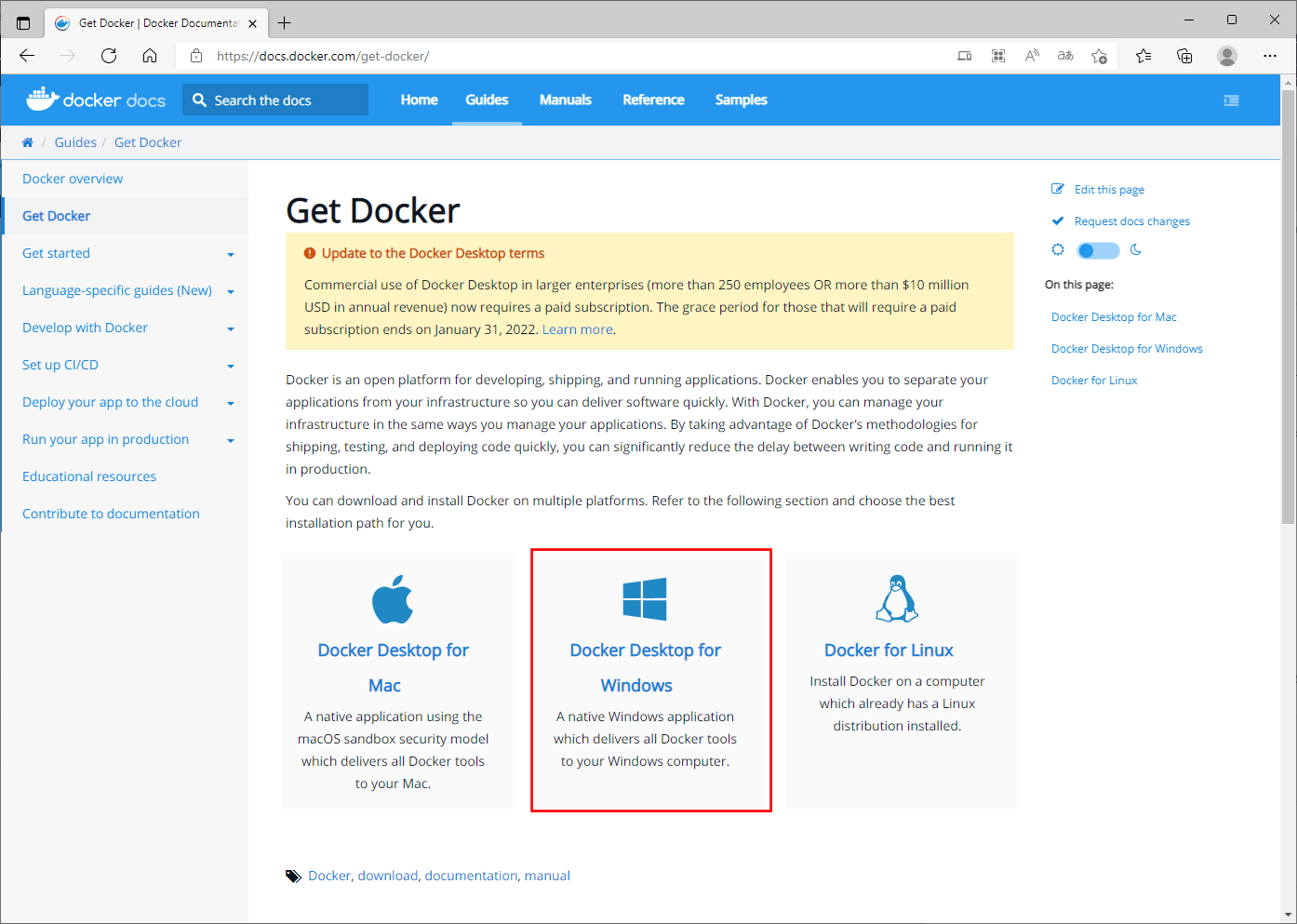Open the Guides nav tab

(x=487, y=100)
